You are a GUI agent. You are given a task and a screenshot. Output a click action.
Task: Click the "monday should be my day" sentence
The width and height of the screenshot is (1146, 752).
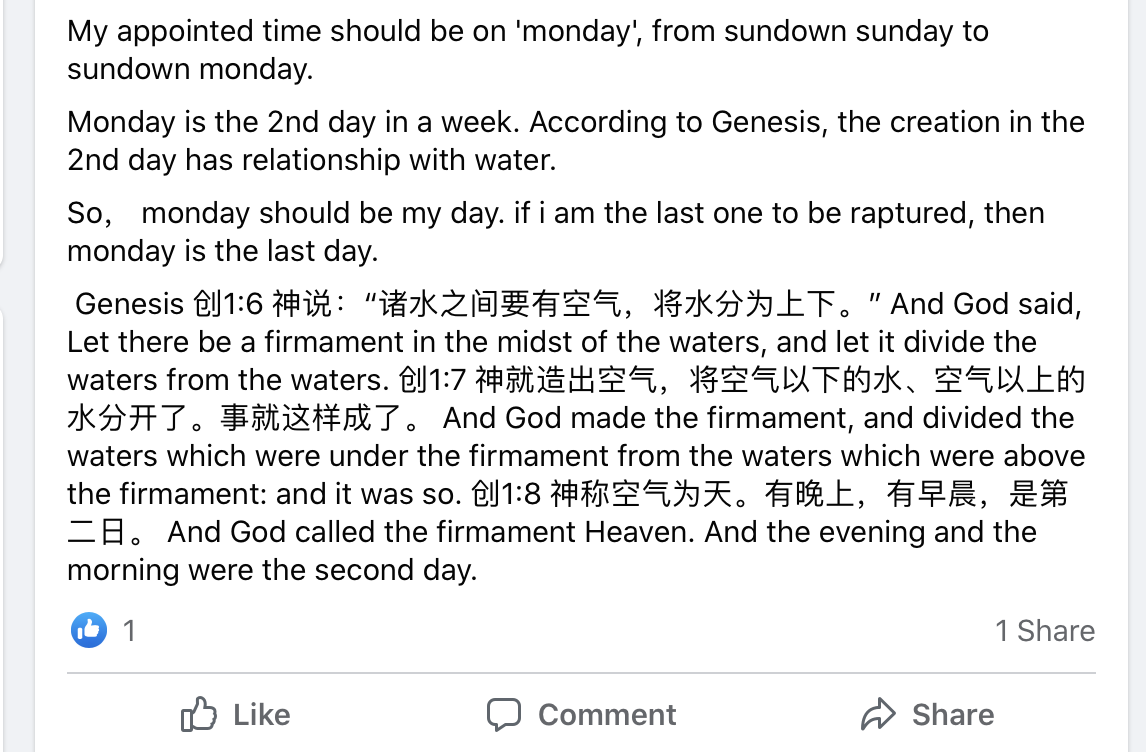[x=321, y=213]
